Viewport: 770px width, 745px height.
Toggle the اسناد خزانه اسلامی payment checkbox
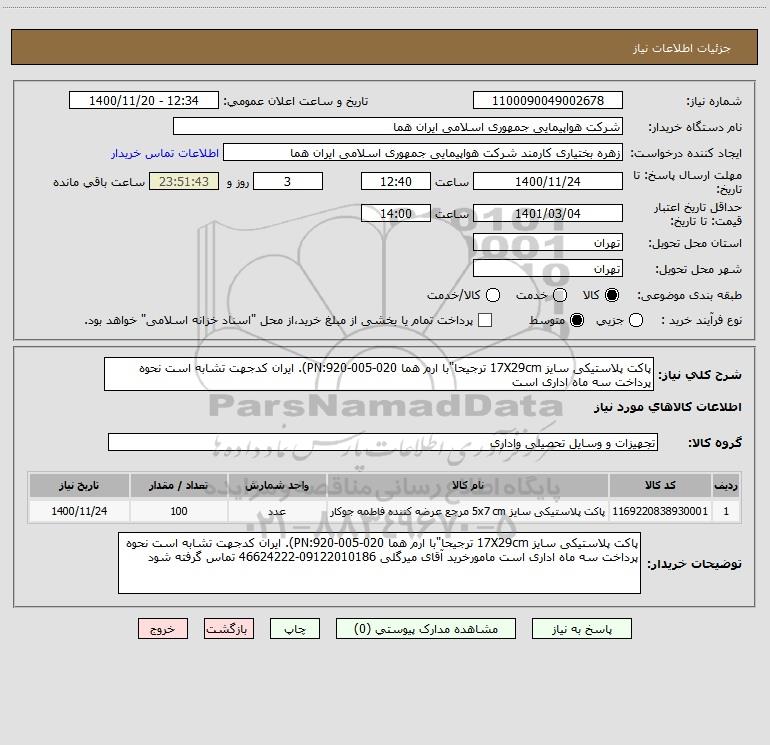(485, 320)
